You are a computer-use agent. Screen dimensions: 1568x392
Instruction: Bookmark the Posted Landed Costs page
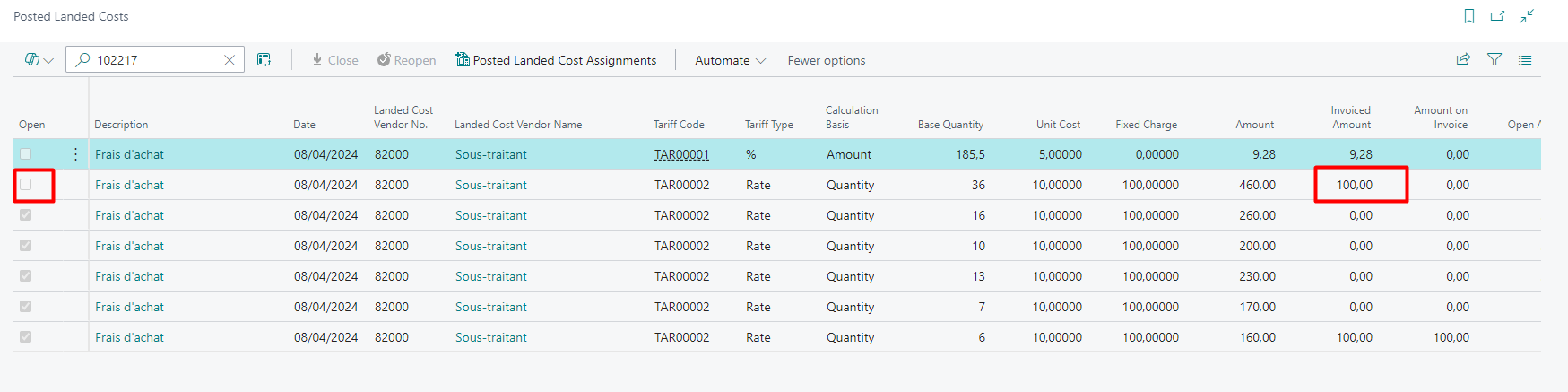(x=1469, y=16)
